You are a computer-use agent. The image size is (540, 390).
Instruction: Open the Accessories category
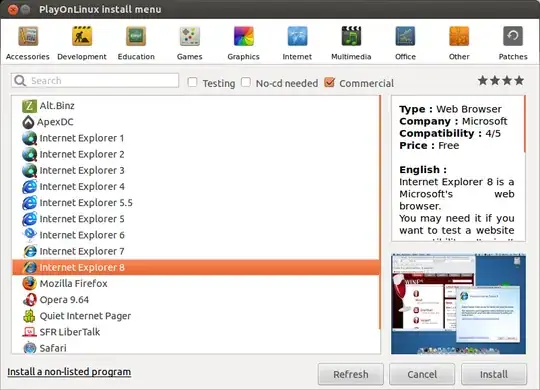pos(28,43)
